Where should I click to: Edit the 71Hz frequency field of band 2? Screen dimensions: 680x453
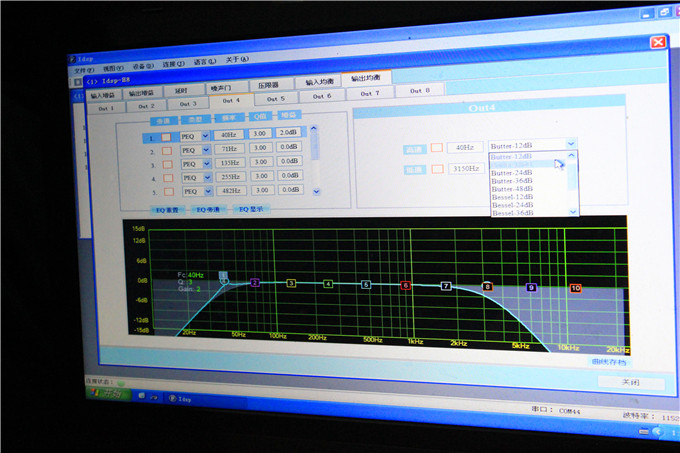[229, 149]
